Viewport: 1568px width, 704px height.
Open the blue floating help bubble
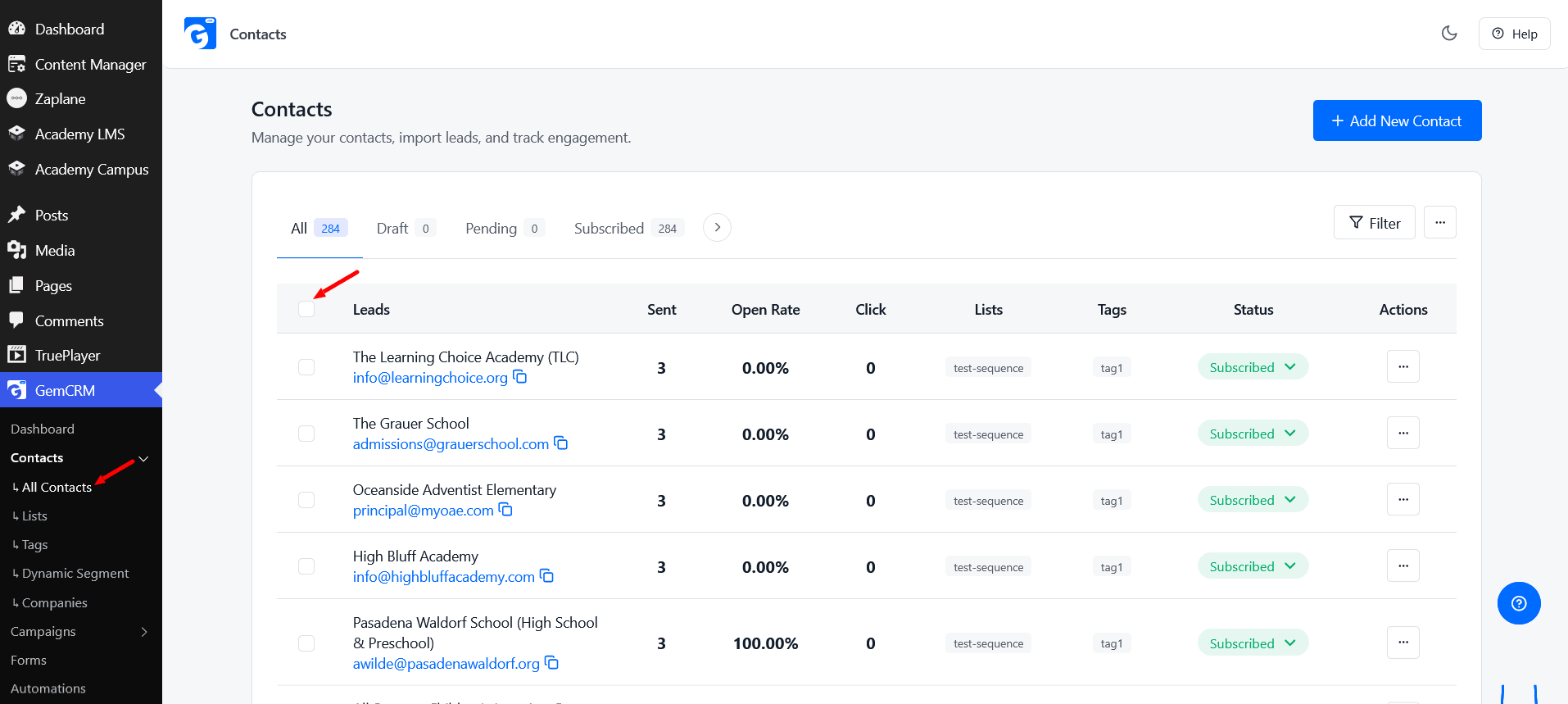coord(1519,603)
